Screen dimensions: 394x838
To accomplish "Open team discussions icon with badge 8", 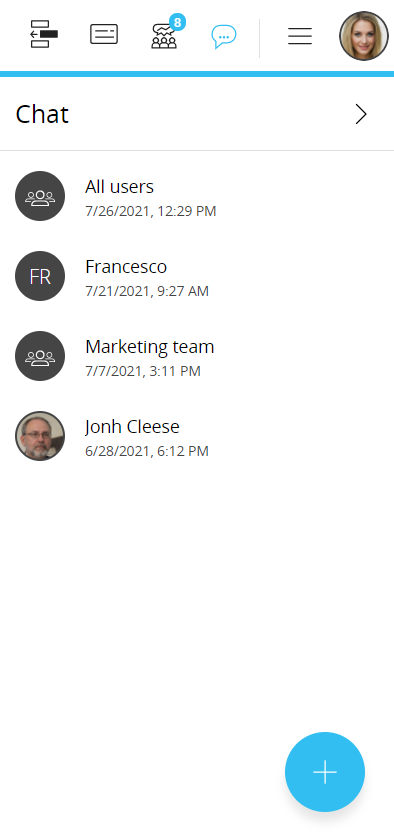I will (164, 36).
